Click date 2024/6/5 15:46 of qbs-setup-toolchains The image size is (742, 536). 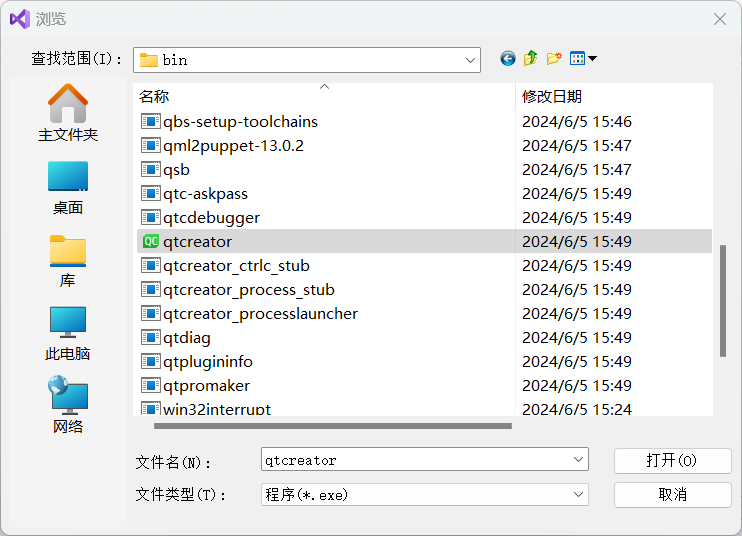[x=577, y=122]
